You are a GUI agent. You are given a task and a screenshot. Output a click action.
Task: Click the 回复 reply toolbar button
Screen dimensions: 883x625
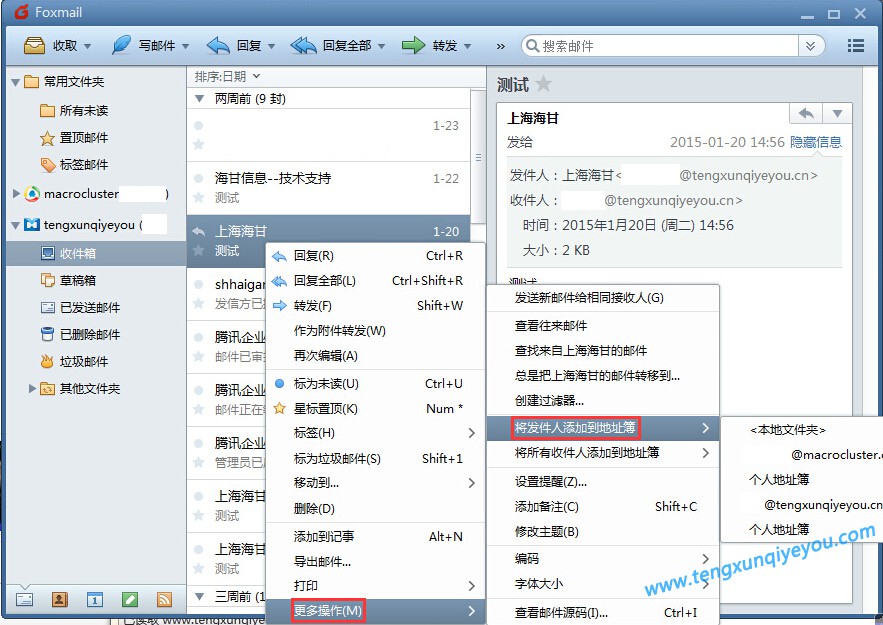click(234, 46)
